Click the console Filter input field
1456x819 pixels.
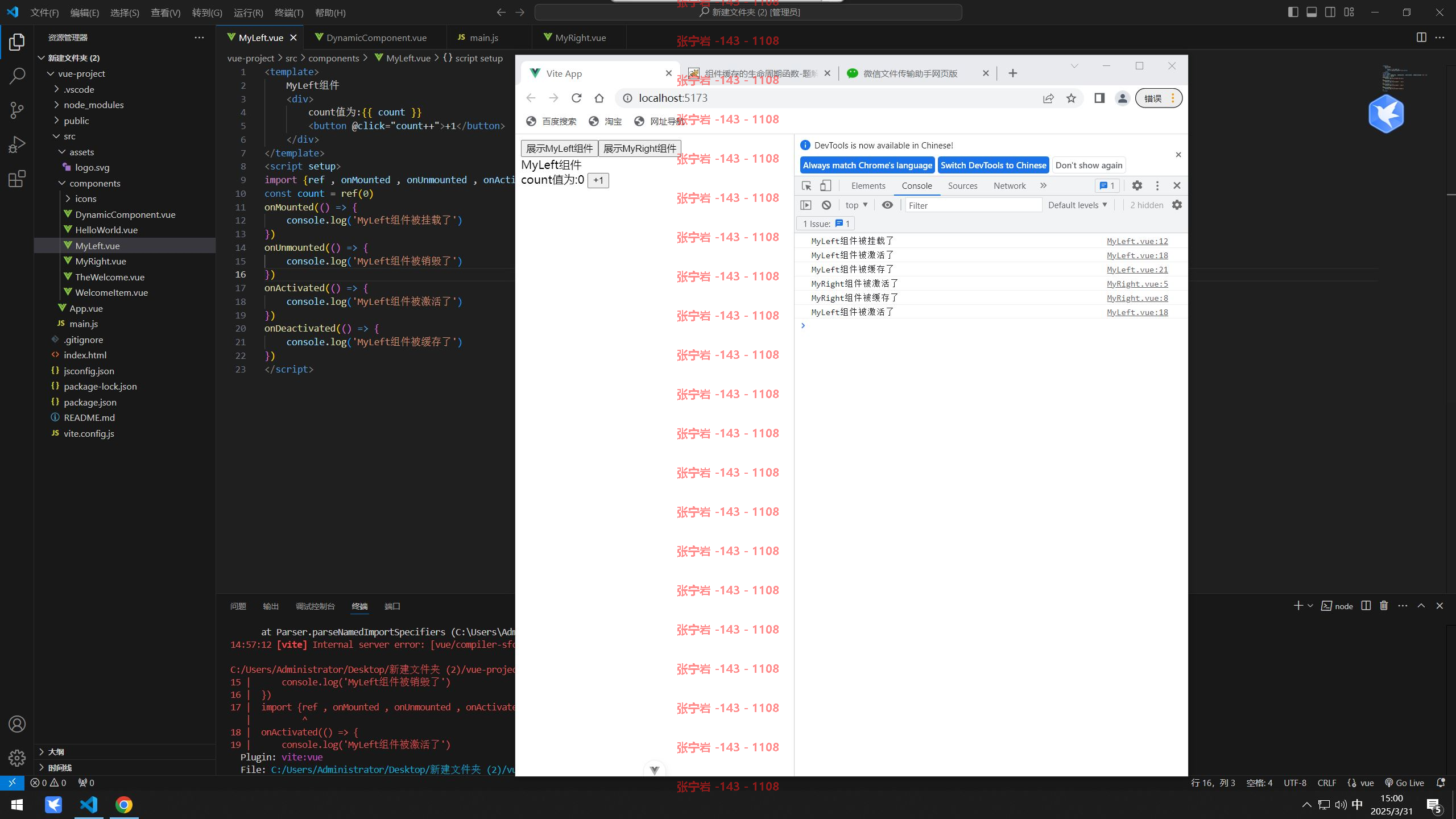(973, 205)
